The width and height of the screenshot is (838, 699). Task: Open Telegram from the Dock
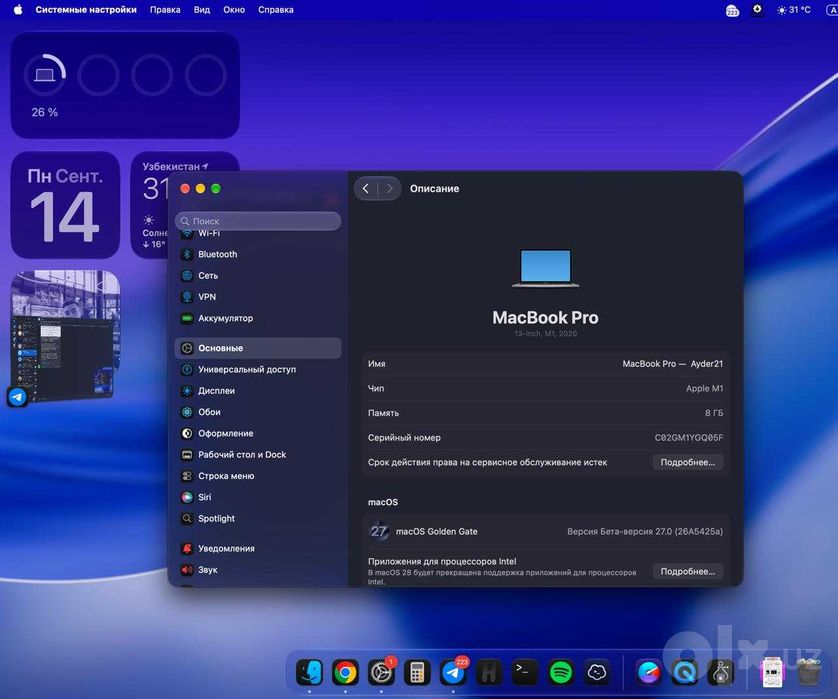pos(453,672)
